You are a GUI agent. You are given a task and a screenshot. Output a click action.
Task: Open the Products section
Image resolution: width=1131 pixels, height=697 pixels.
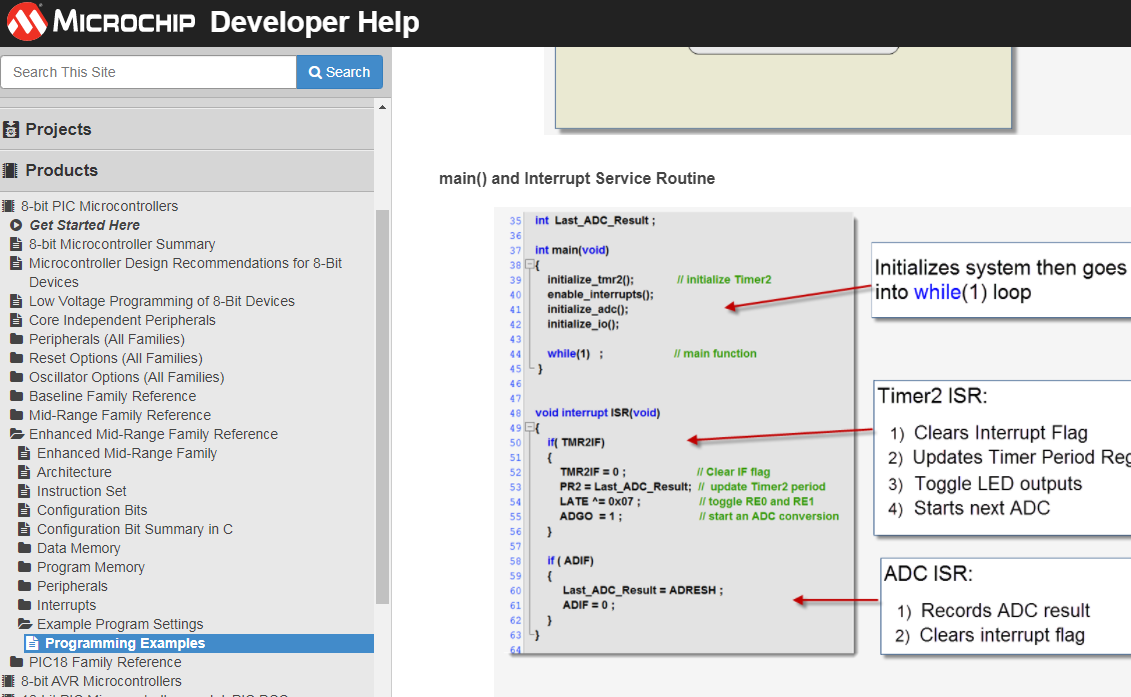tap(61, 170)
